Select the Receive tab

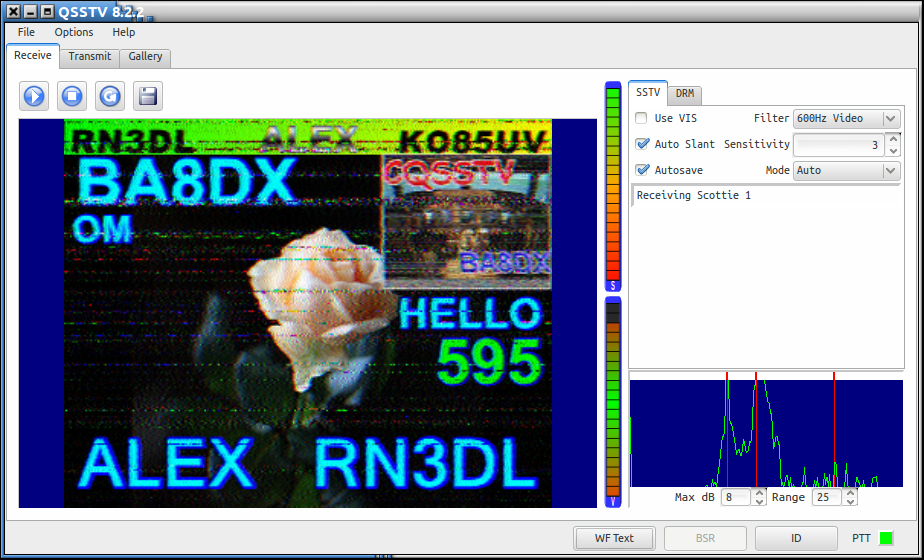33,55
